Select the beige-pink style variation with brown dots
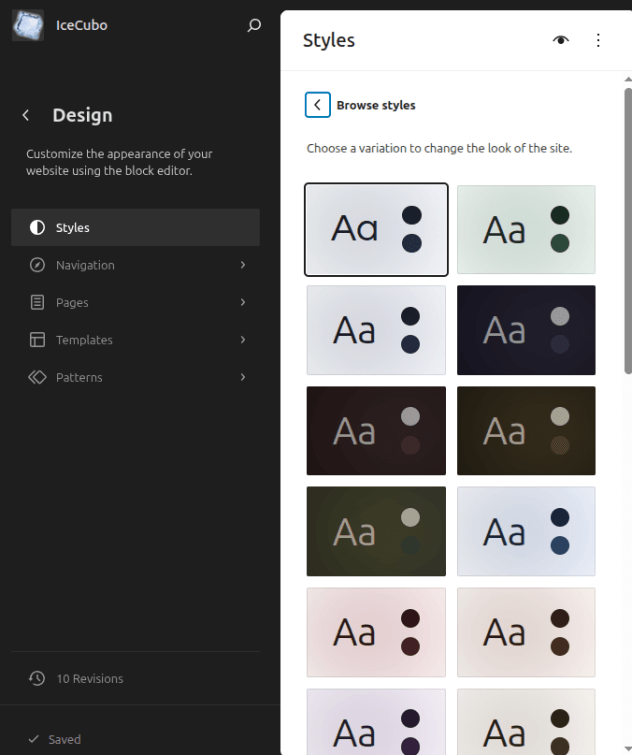 click(526, 632)
